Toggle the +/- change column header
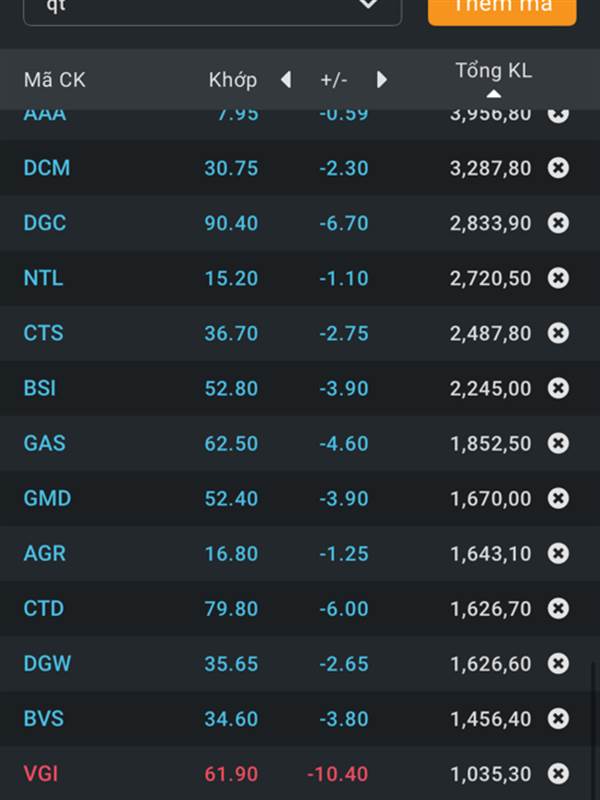 click(334, 80)
